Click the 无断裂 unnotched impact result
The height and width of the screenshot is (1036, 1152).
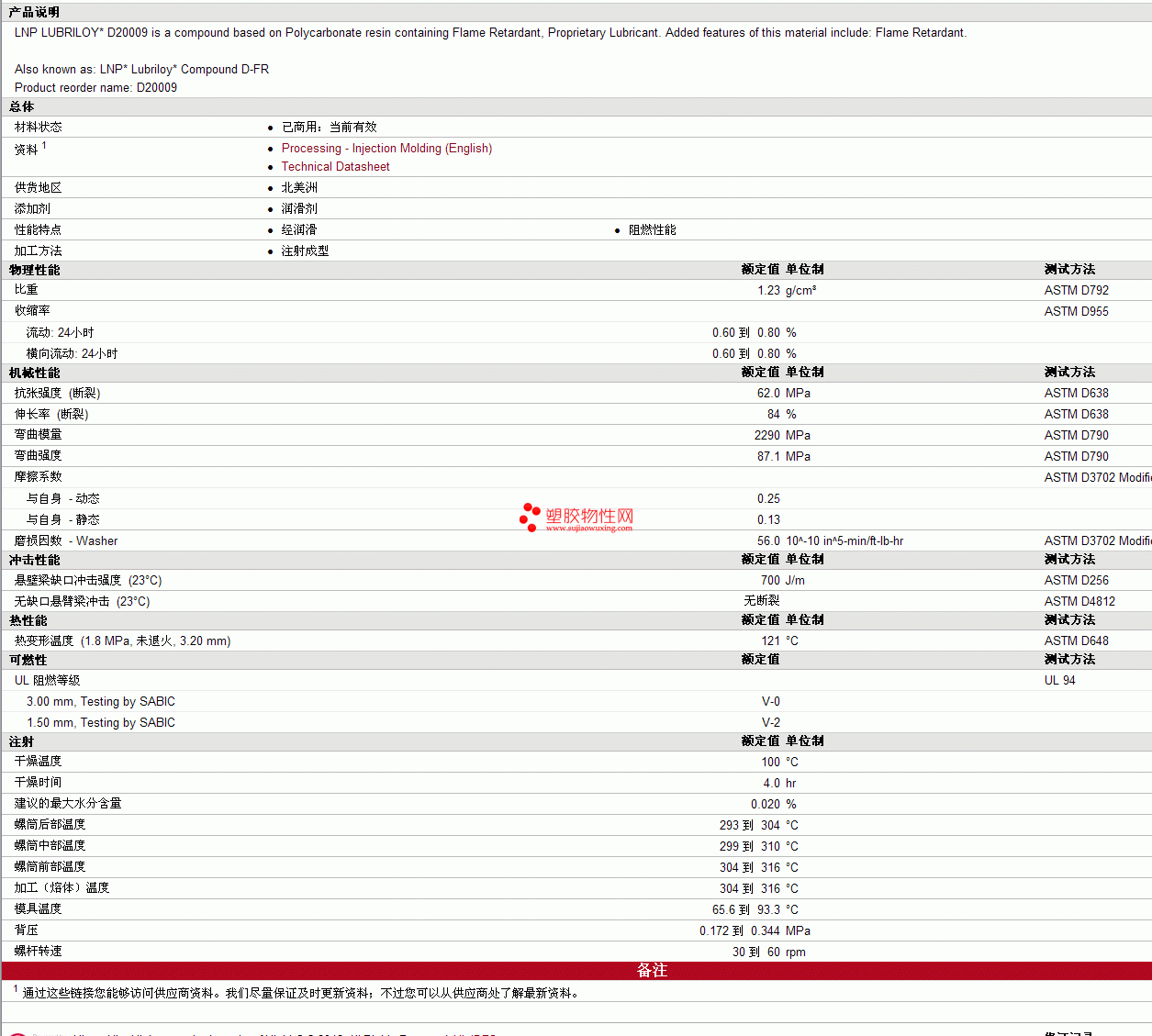(762, 601)
